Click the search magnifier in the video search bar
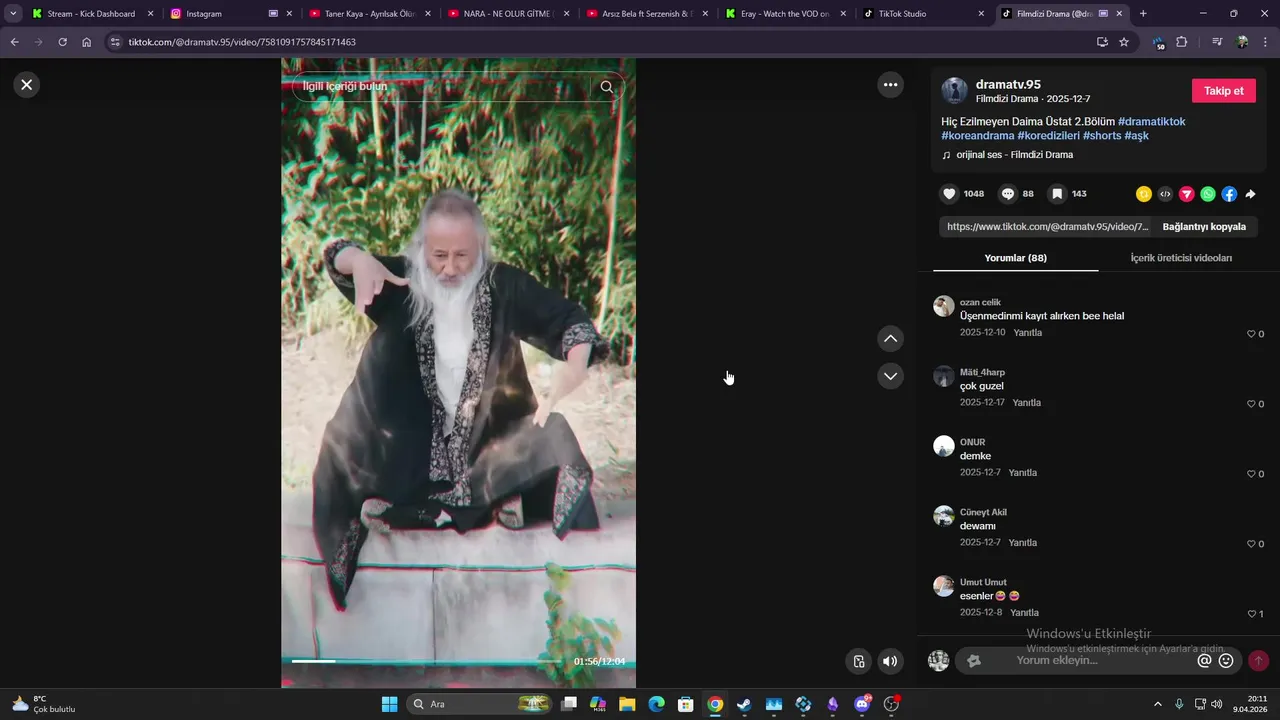Viewport: 1280px width, 720px height. (607, 87)
